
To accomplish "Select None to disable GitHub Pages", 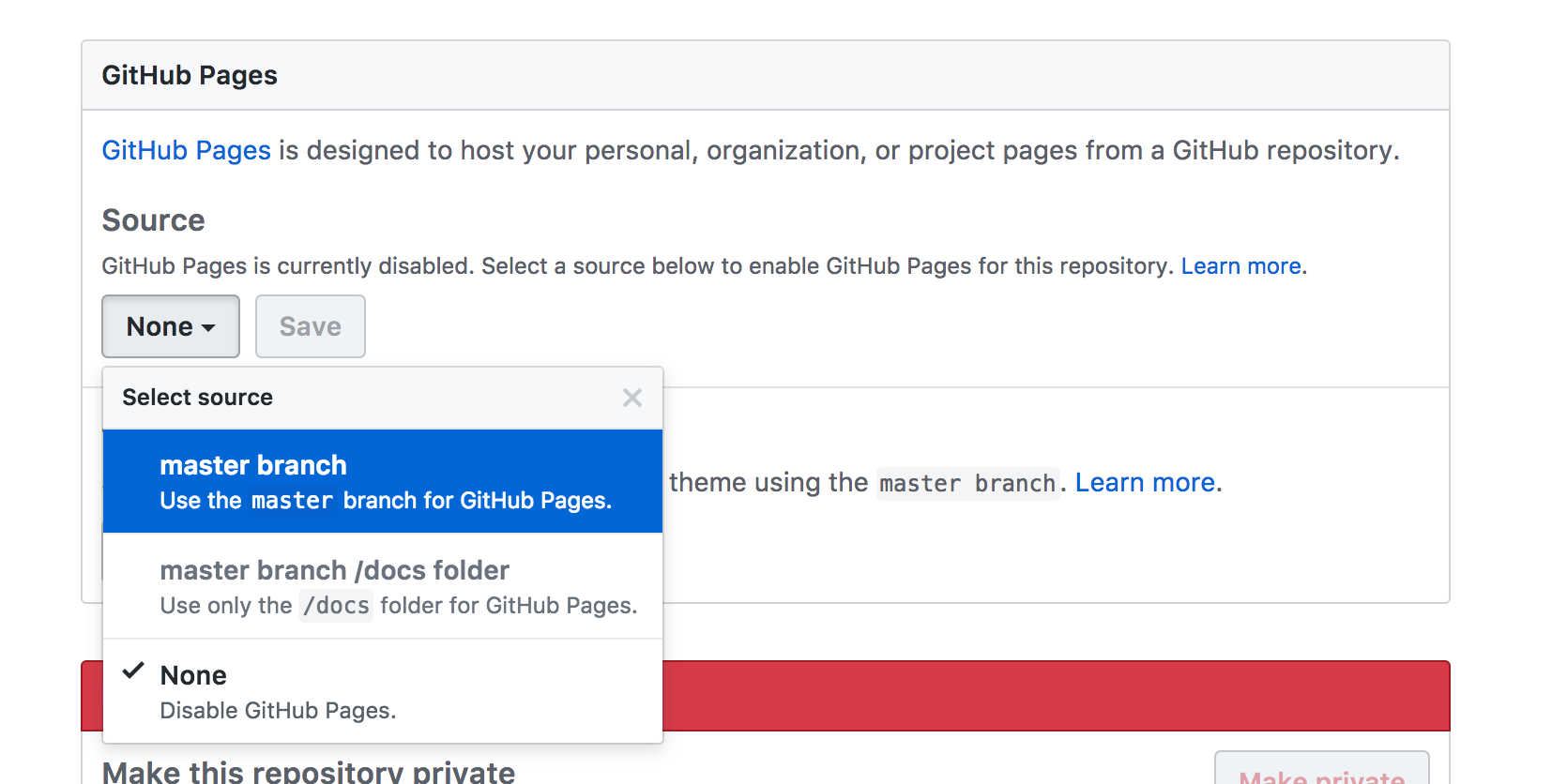I will tap(383, 691).
